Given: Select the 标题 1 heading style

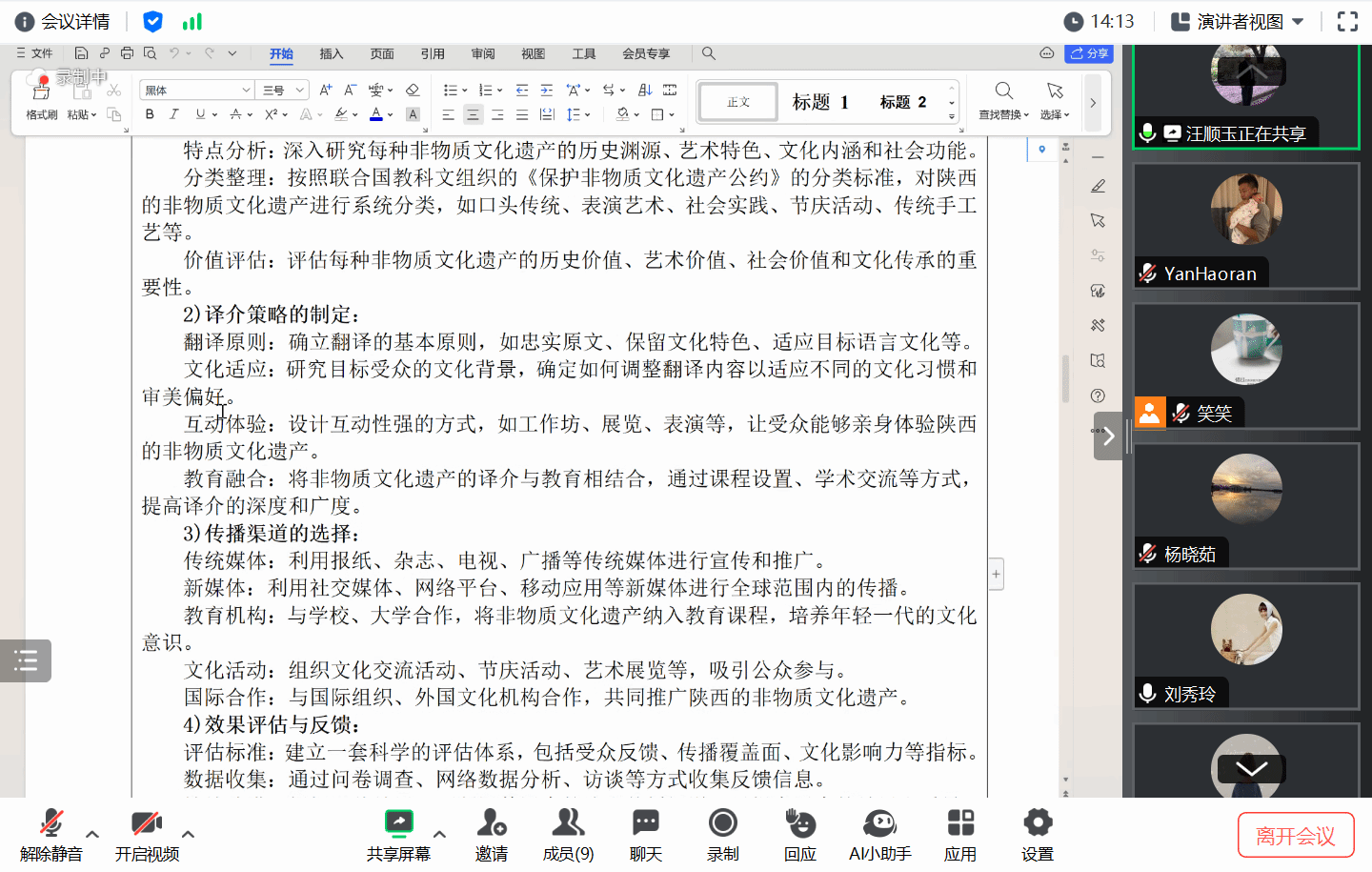Looking at the screenshot, I should (820, 102).
